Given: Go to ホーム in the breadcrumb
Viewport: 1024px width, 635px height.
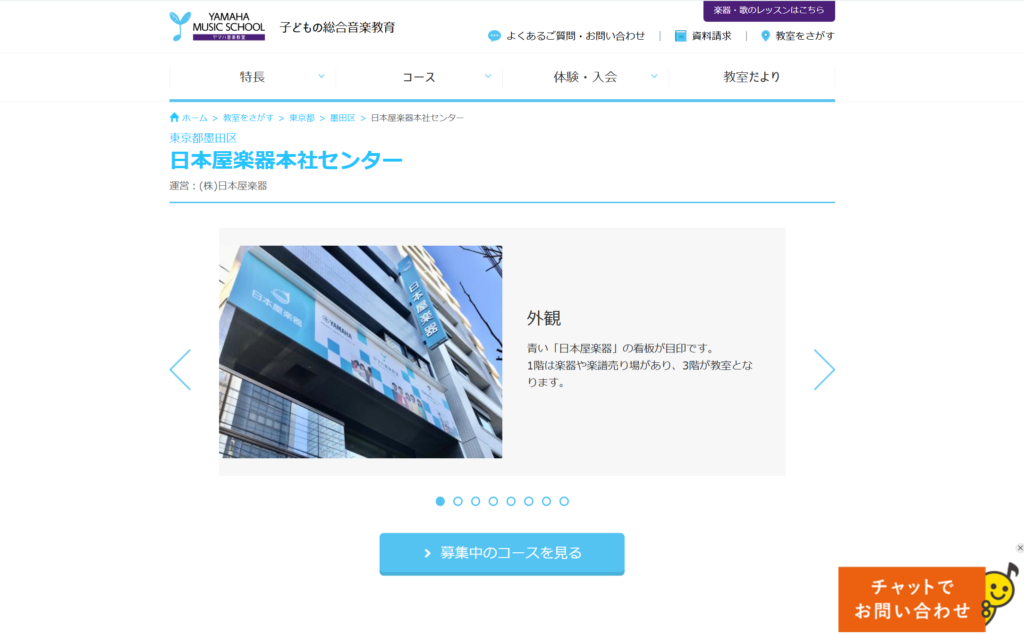Looking at the screenshot, I should 194,118.
